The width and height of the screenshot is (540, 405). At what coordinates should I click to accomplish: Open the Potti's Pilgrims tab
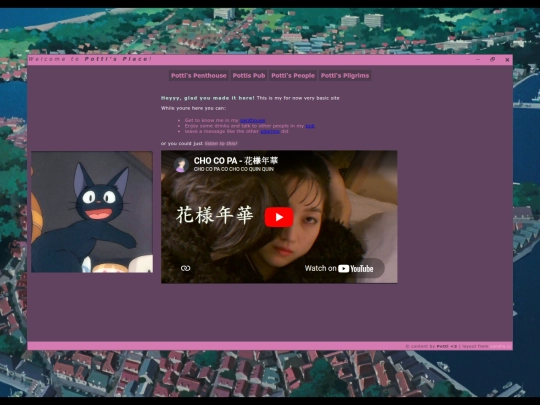345,75
